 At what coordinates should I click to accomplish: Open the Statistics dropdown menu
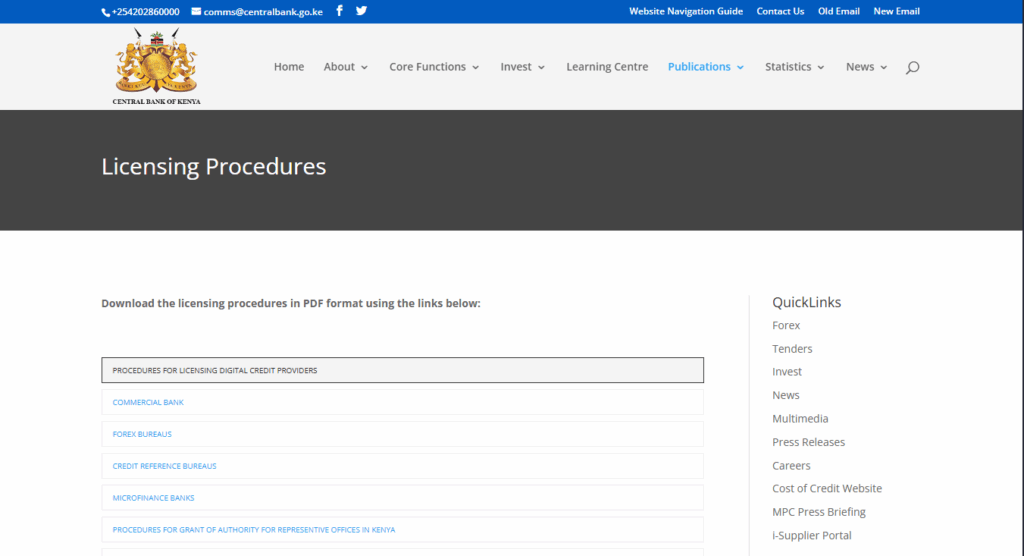click(x=794, y=67)
